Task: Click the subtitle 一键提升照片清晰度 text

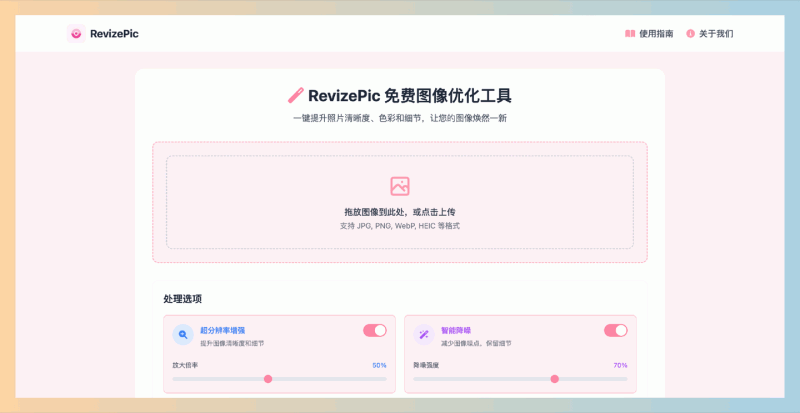Action: (x=400, y=118)
